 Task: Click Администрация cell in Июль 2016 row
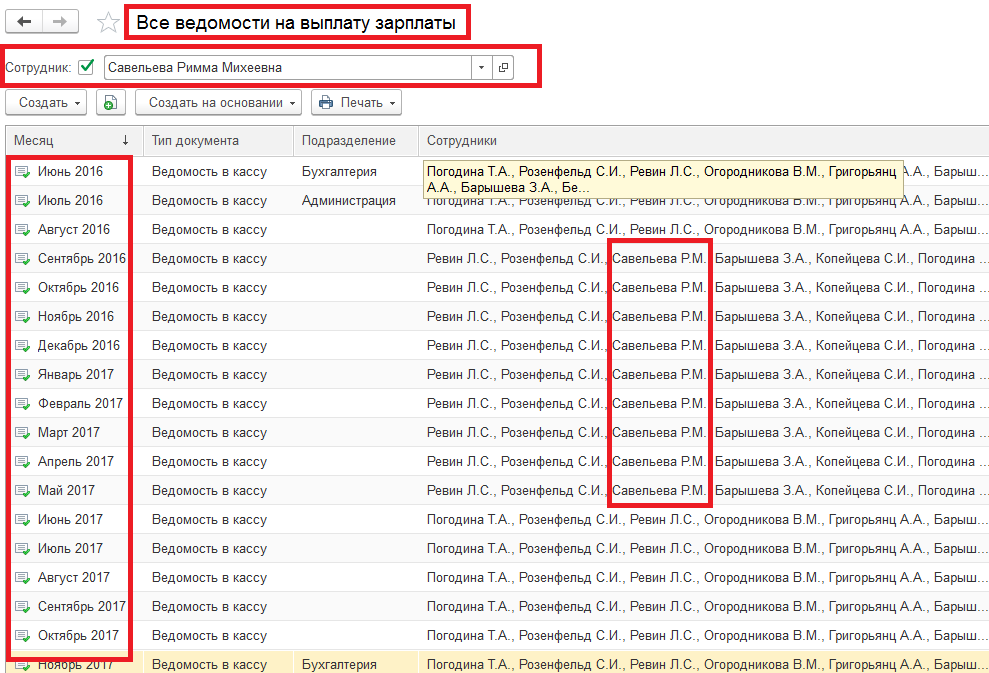tap(356, 201)
